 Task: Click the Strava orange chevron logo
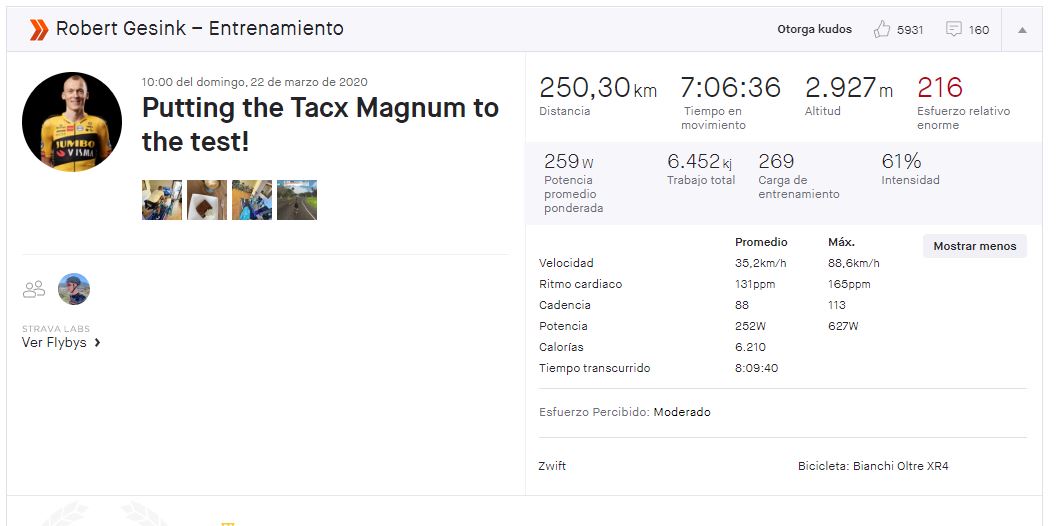(x=39, y=29)
